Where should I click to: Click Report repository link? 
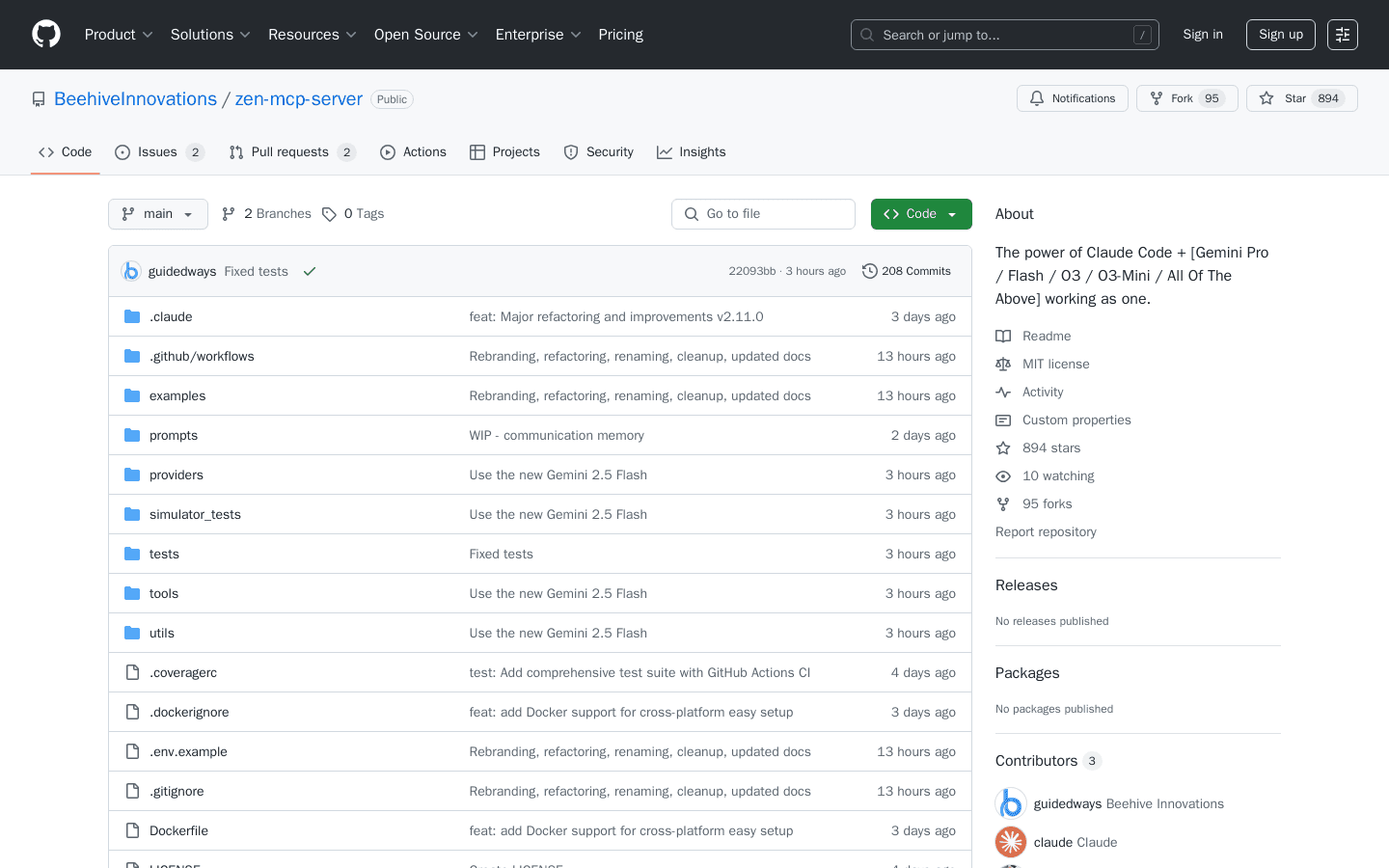[x=1046, y=532]
